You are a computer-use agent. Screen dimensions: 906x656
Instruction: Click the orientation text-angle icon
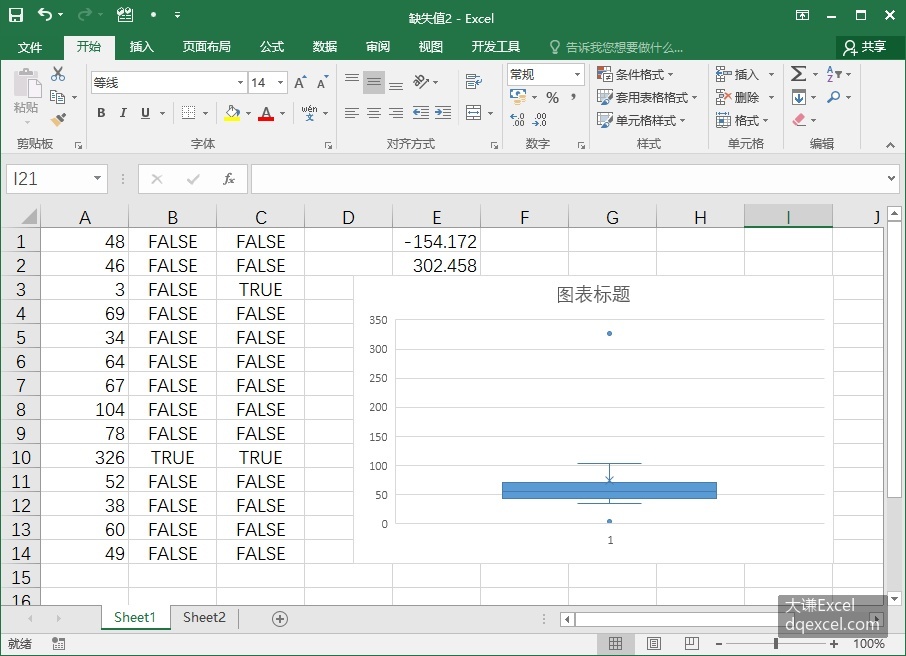(421, 82)
